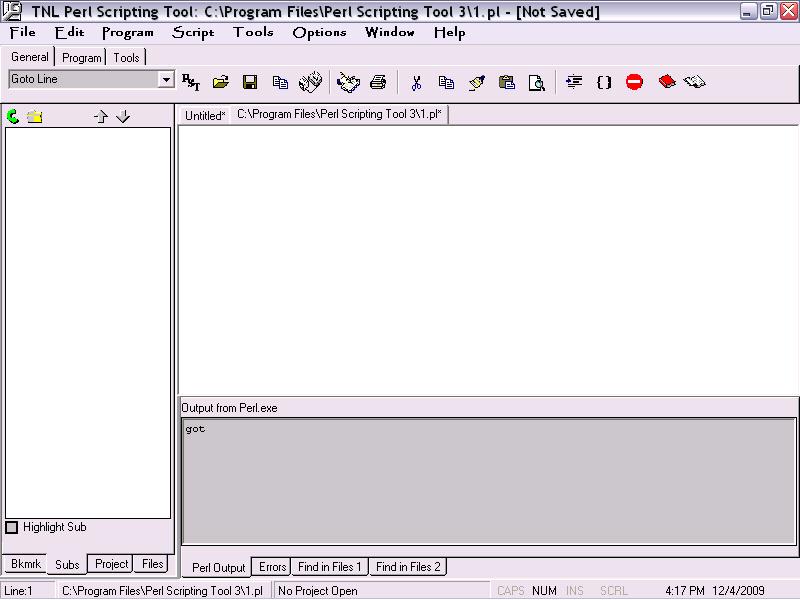This screenshot has width=800, height=600.
Task: Click the empty subs list in side panel
Action: click(x=88, y=322)
